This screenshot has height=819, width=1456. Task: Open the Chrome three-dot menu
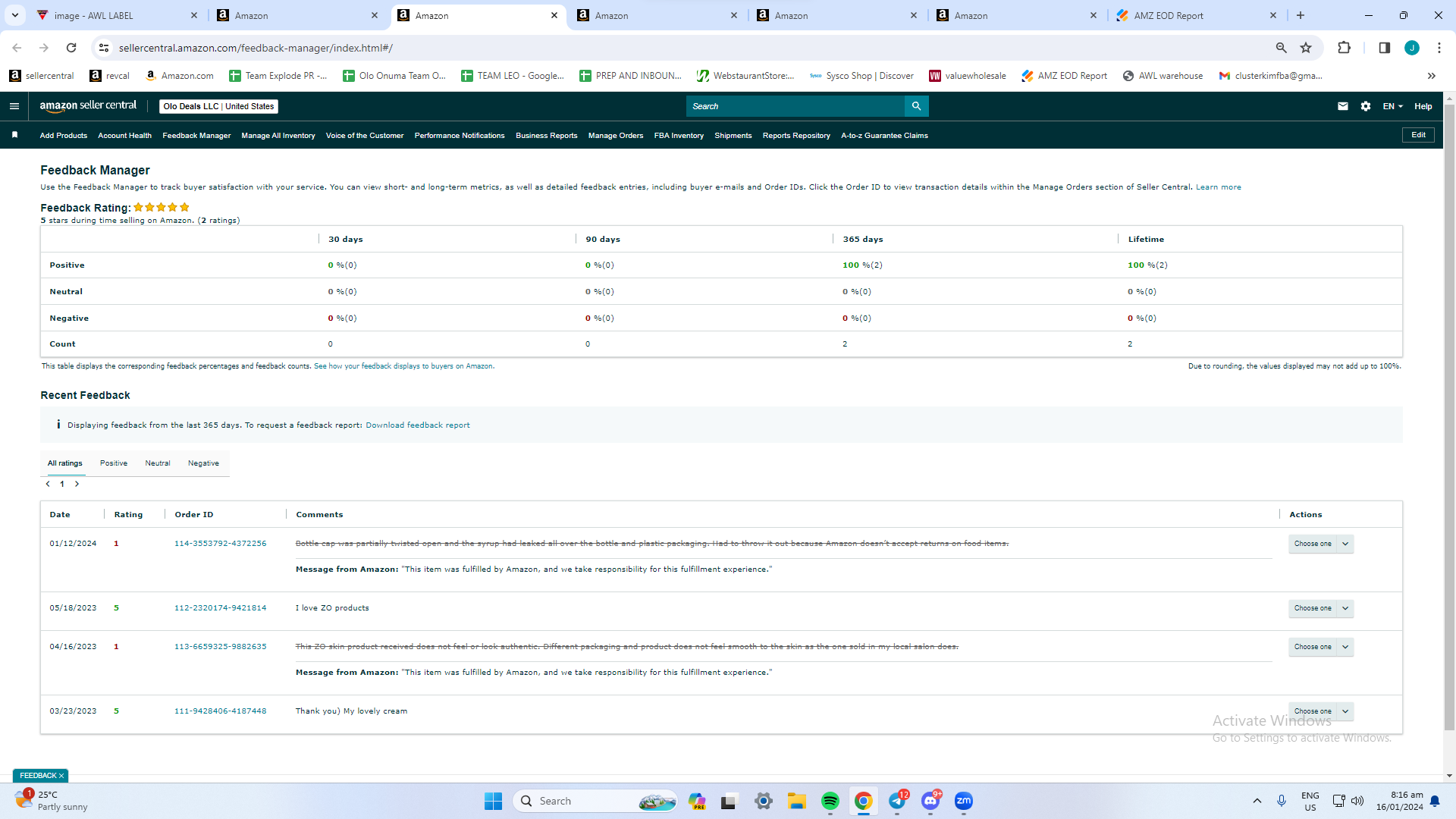[1439, 48]
